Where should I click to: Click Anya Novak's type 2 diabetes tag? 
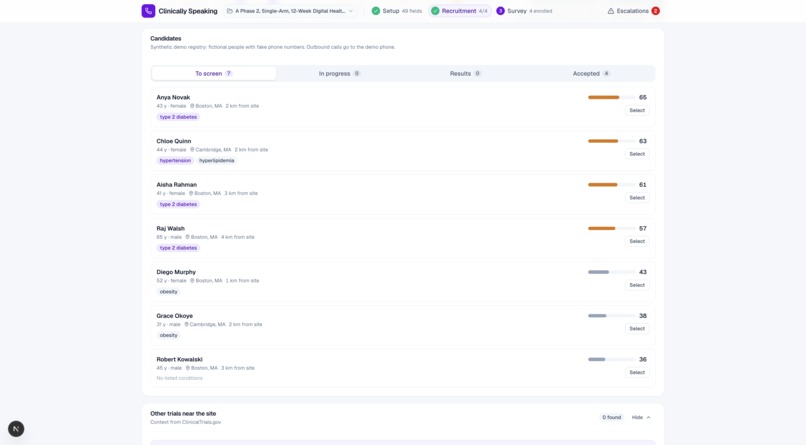click(x=178, y=117)
